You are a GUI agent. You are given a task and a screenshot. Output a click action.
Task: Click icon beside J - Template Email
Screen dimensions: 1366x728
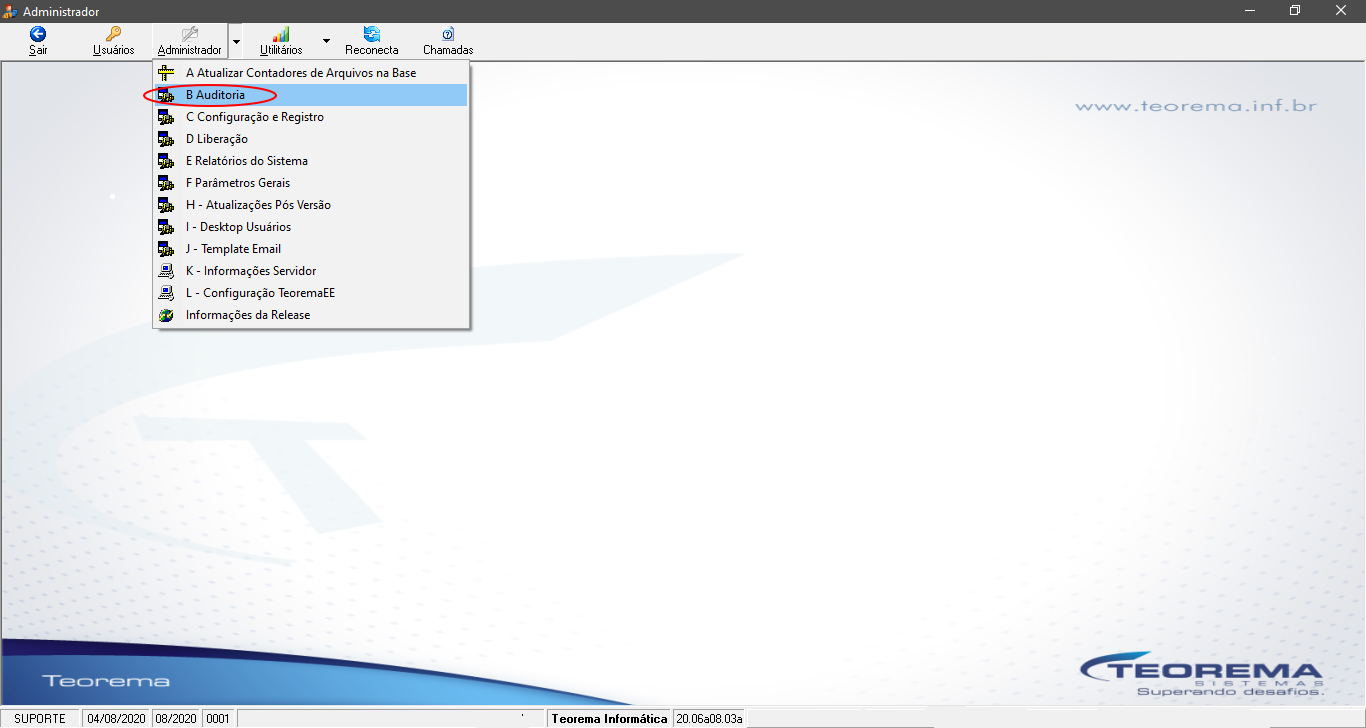[x=166, y=249]
